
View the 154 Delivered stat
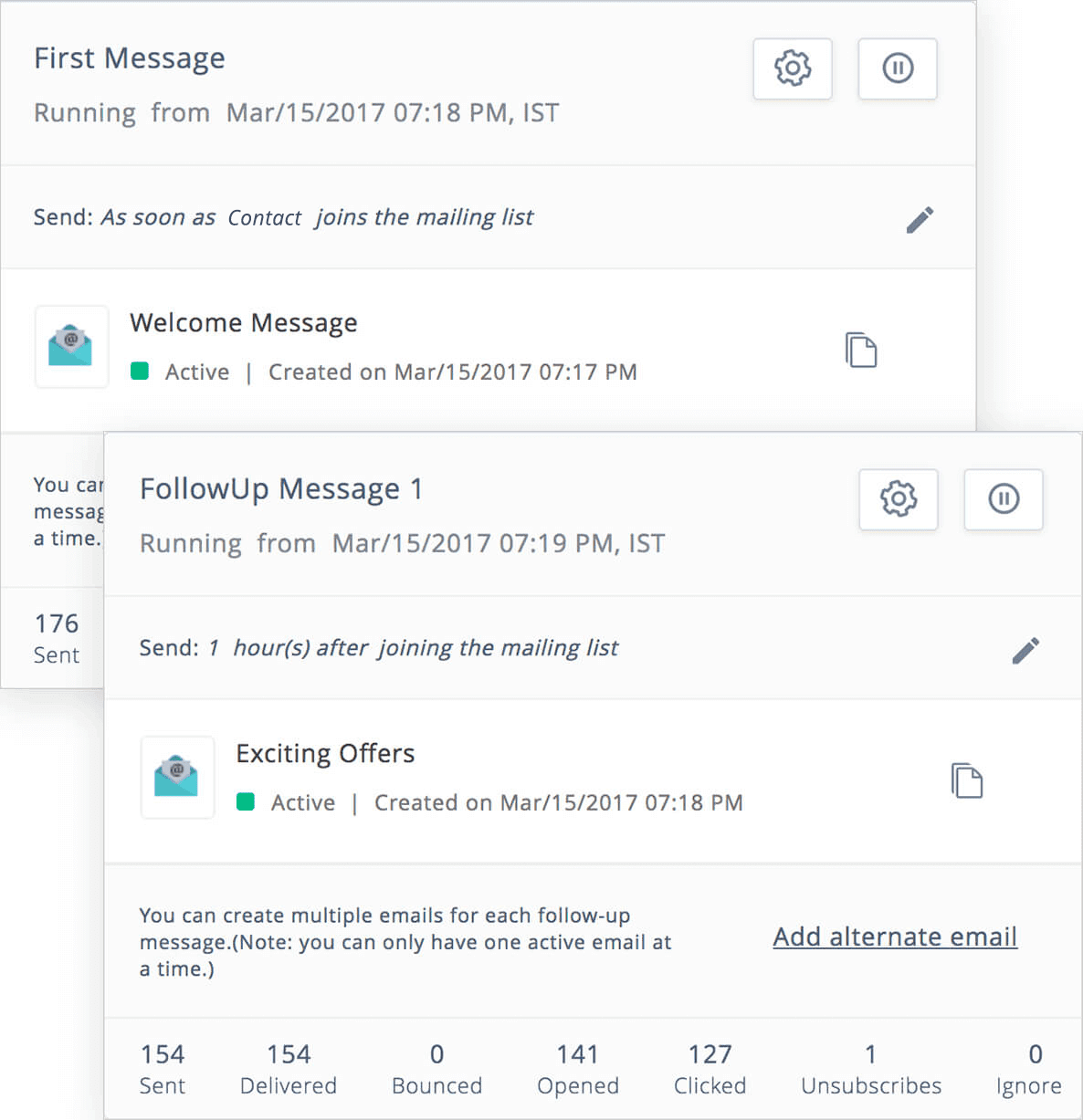click(289, 1069)
